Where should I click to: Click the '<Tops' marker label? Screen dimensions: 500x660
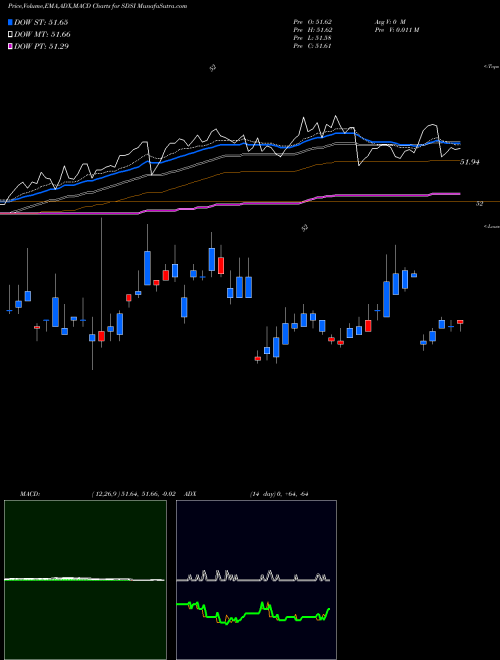491,67
